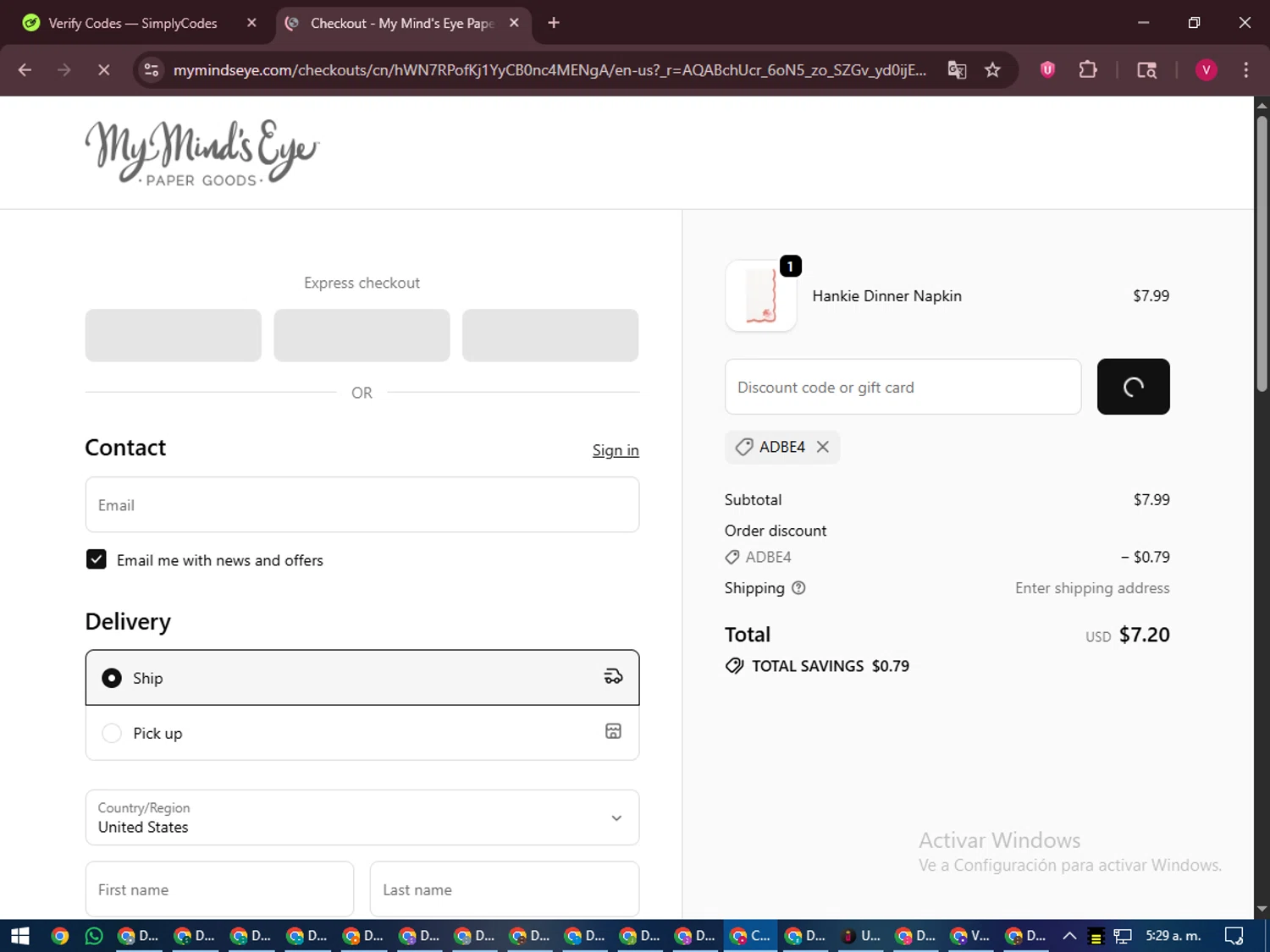This screenshot has width=1270, height=952.
Task: Select the active C... Chrome taskbar window
Action: (x=751, y=936)
